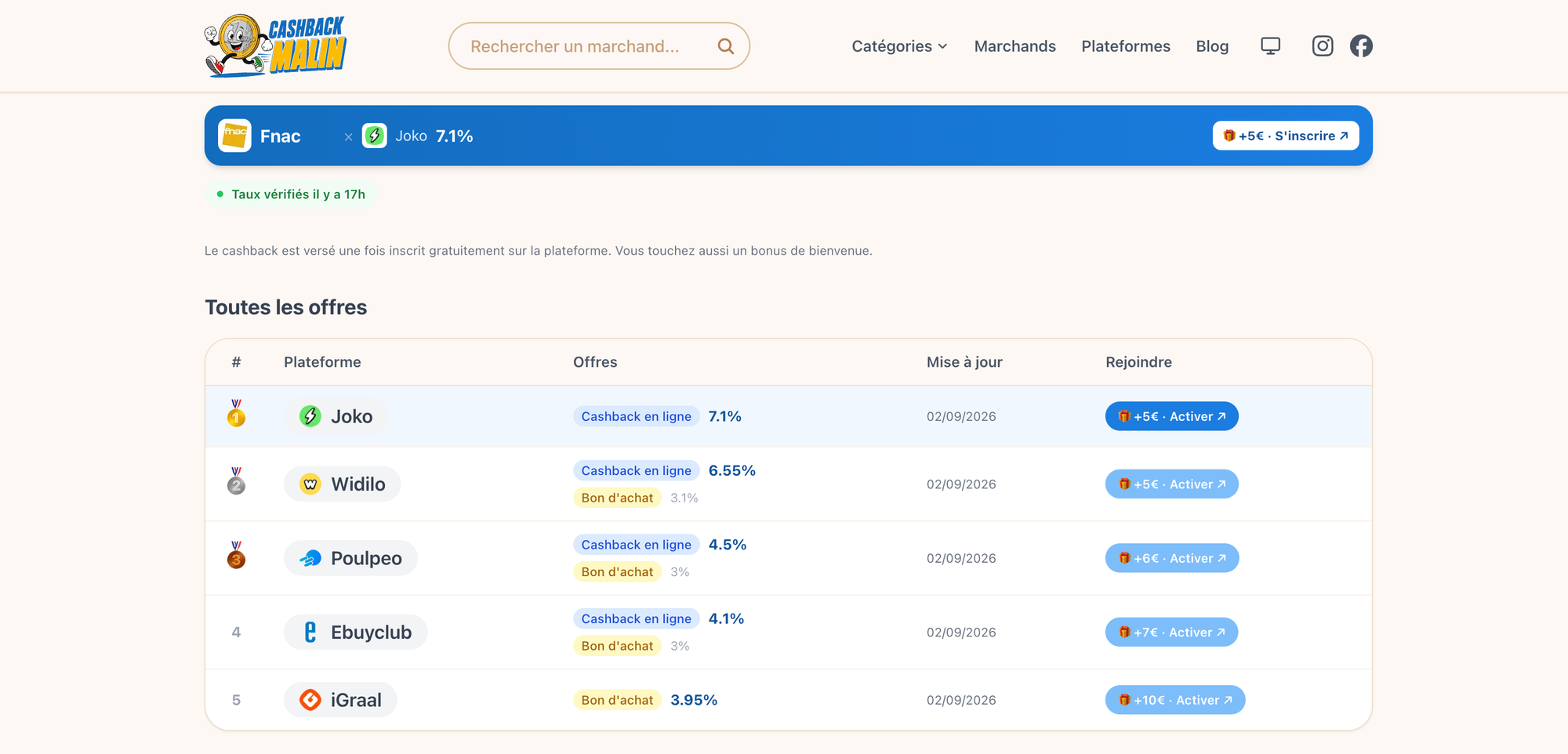
Task: Open the iGraal platform link
Action: click(340, 700)
